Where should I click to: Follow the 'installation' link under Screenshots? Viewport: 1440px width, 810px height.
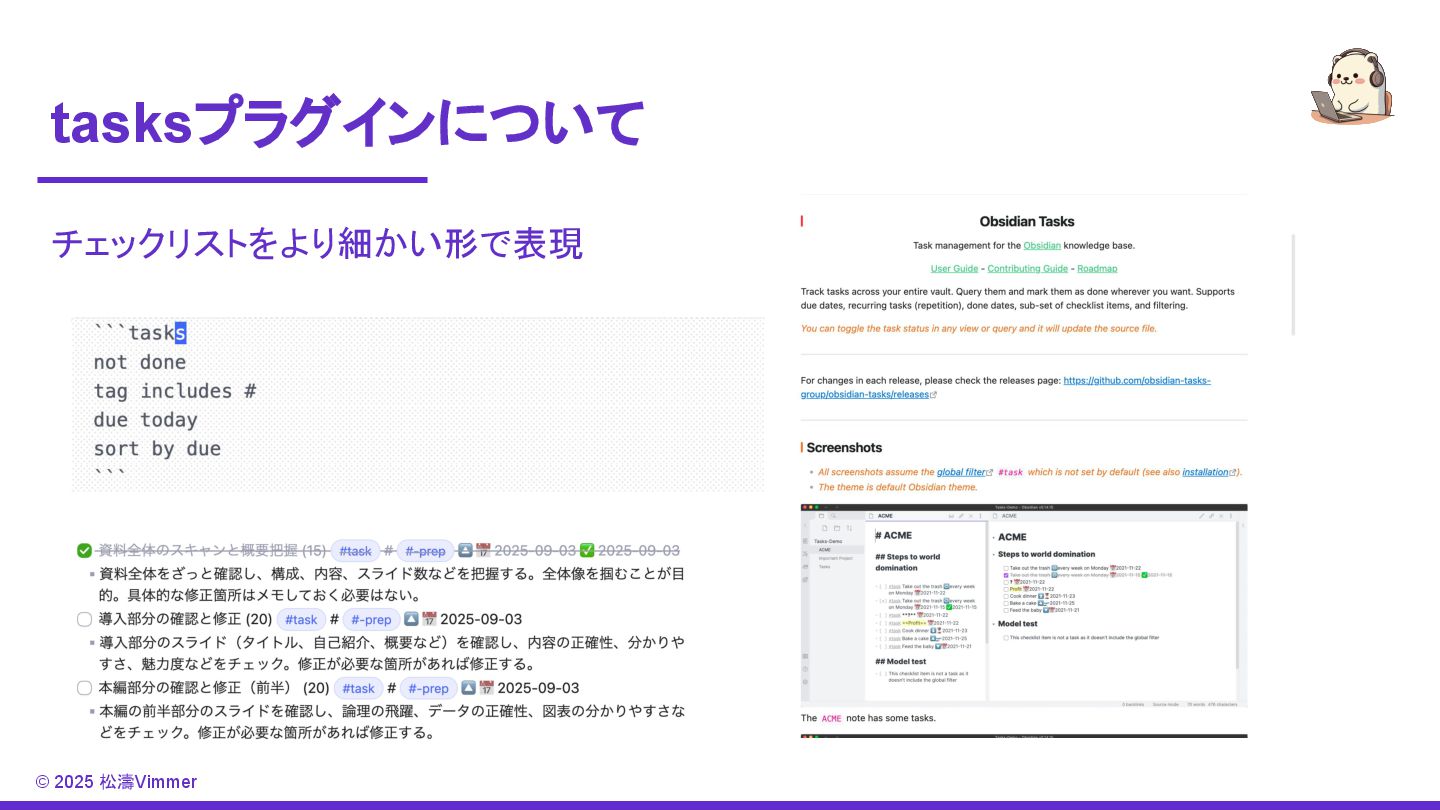tap(1205, 472)
